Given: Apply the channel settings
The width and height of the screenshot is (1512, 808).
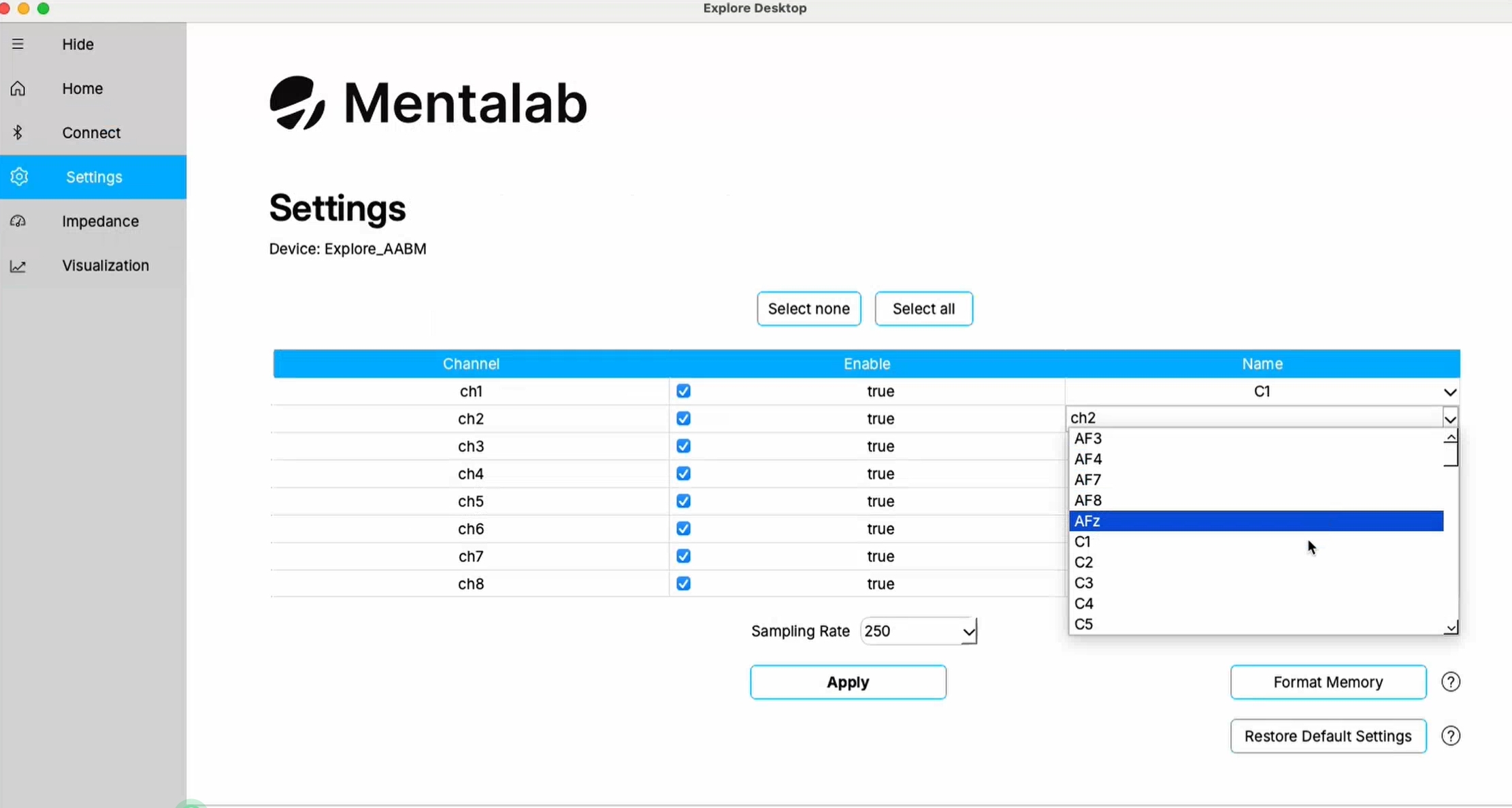Looking at the screenshot, I should click(848, 682).
